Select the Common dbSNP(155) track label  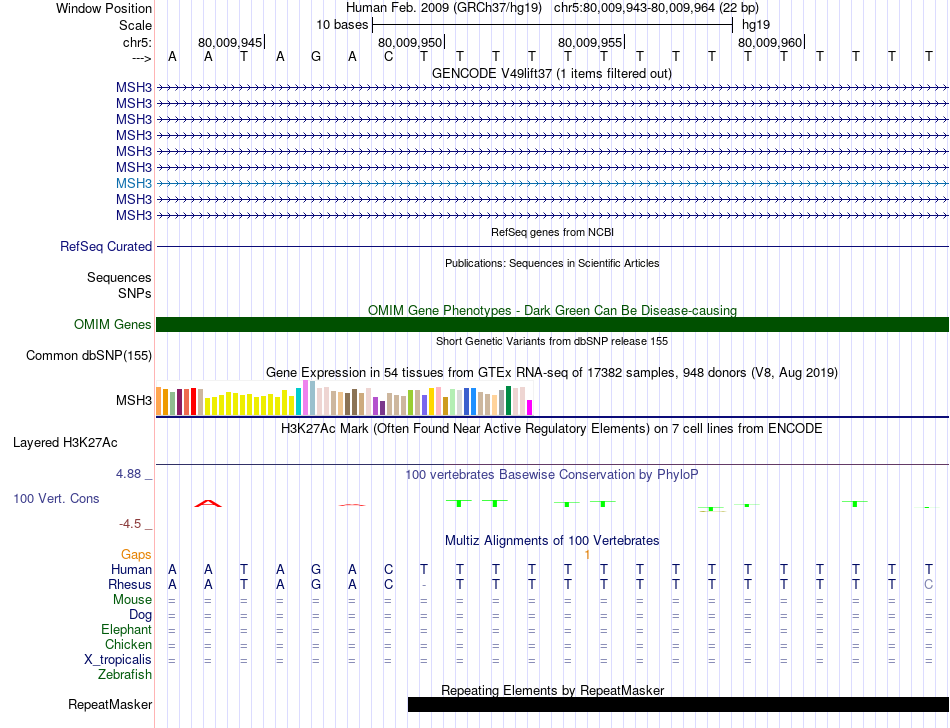tap(89, 356)
